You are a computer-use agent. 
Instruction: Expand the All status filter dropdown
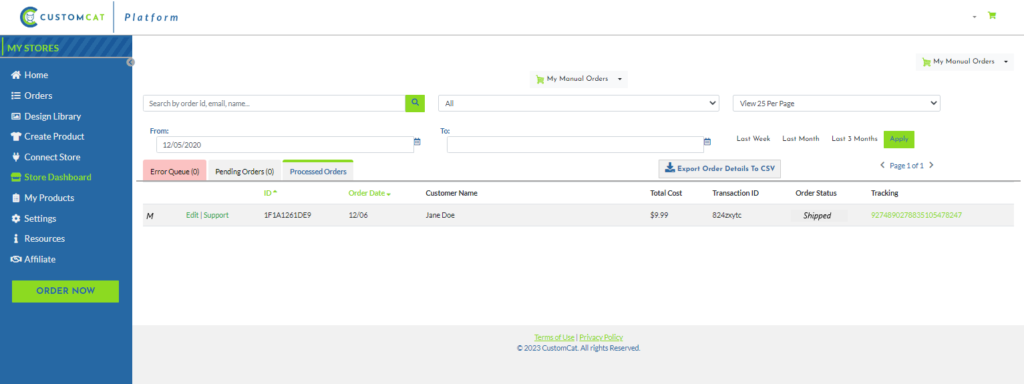pos(579,103)
